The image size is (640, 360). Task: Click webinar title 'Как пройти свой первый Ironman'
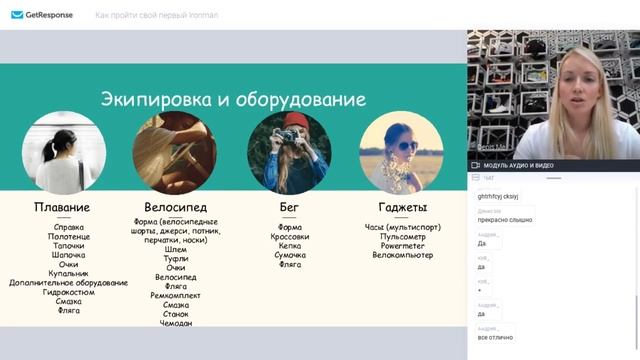pos(157,15)
